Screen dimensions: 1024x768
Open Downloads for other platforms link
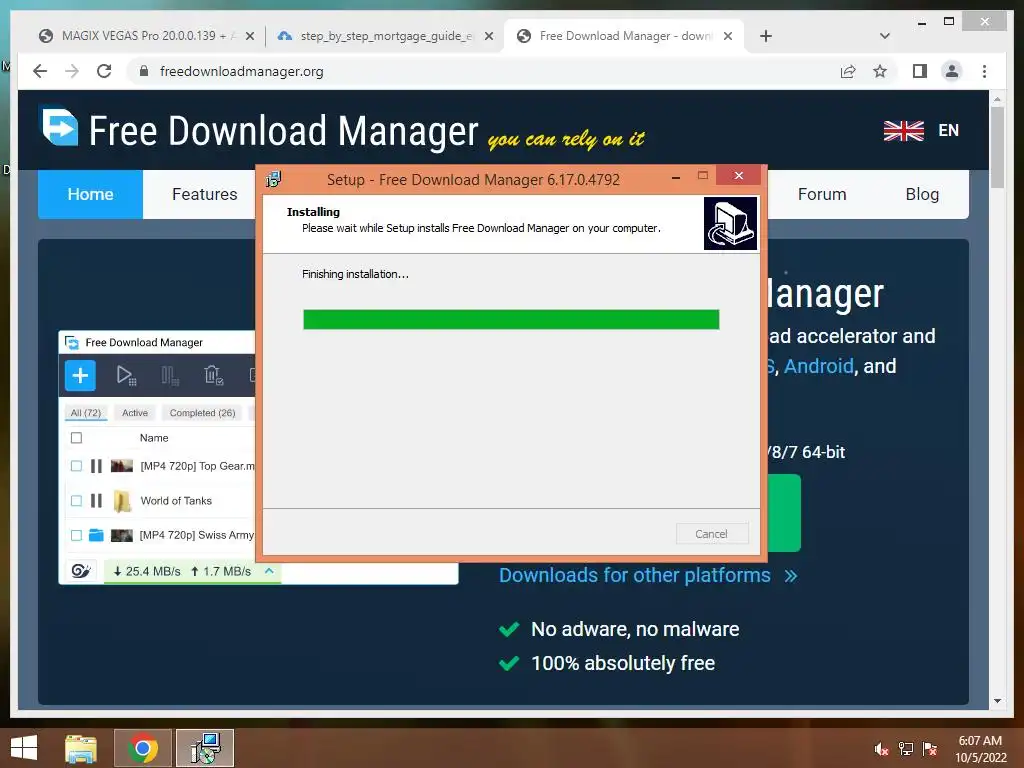tap(648, 575)
